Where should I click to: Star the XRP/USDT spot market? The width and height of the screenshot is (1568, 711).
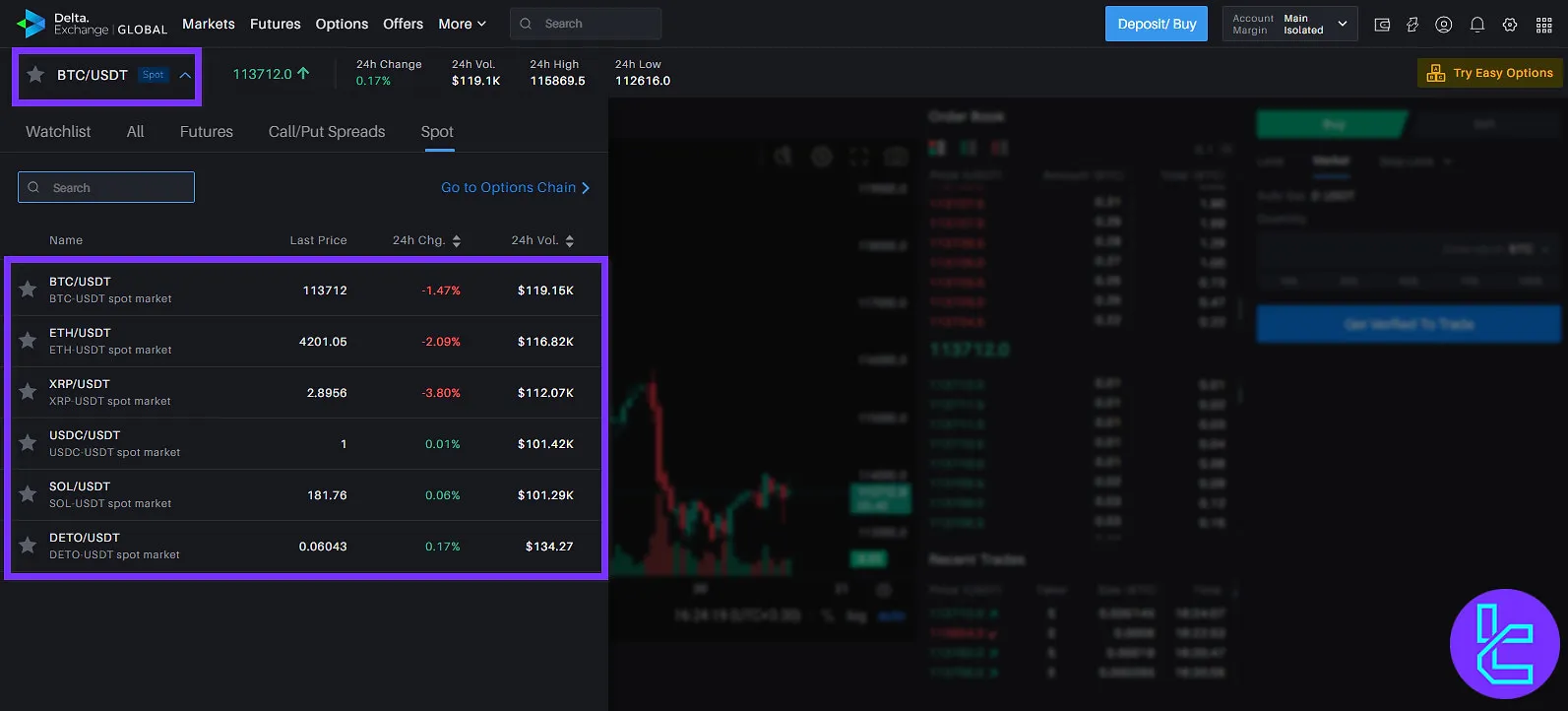click(x=28, y=392)
